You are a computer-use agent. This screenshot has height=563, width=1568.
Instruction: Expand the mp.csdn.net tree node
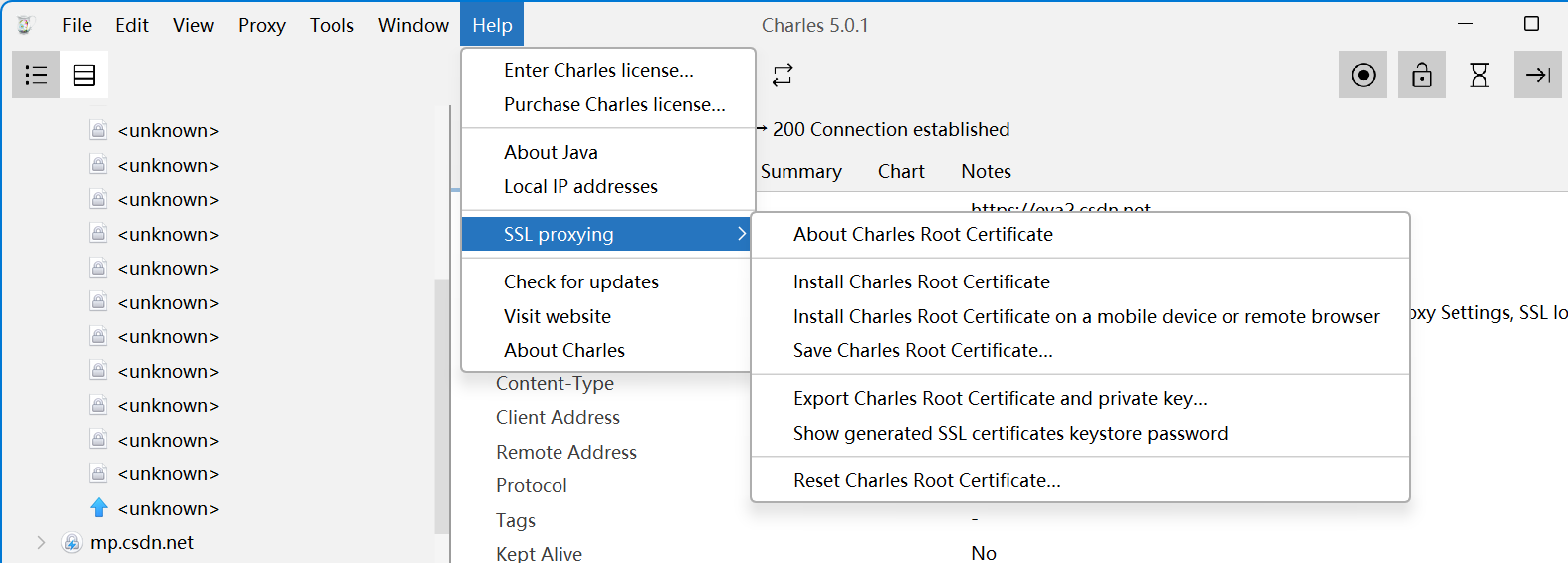pyautogui.click(x=41, y=542)
